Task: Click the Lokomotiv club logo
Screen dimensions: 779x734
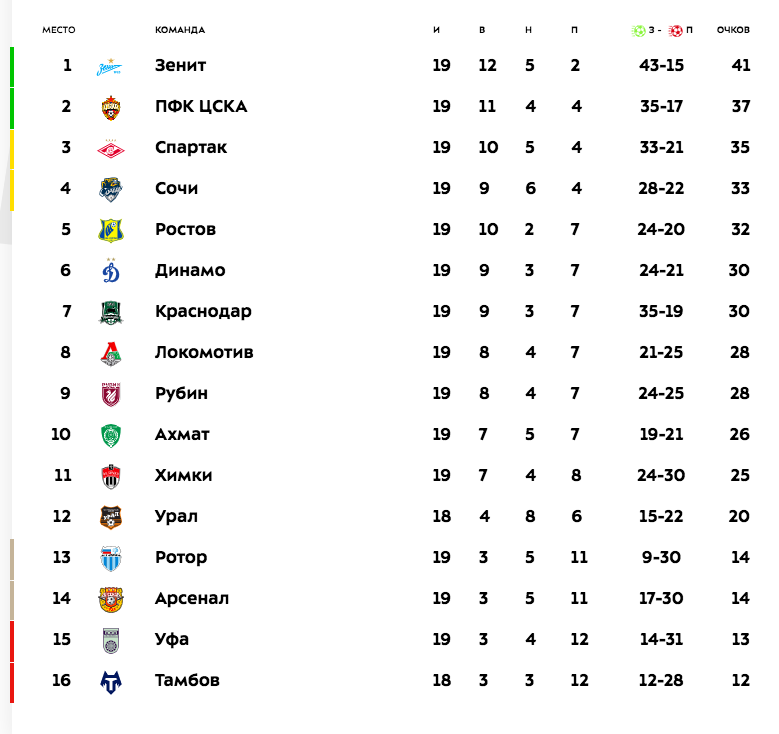Action: (x=111, y=353)
